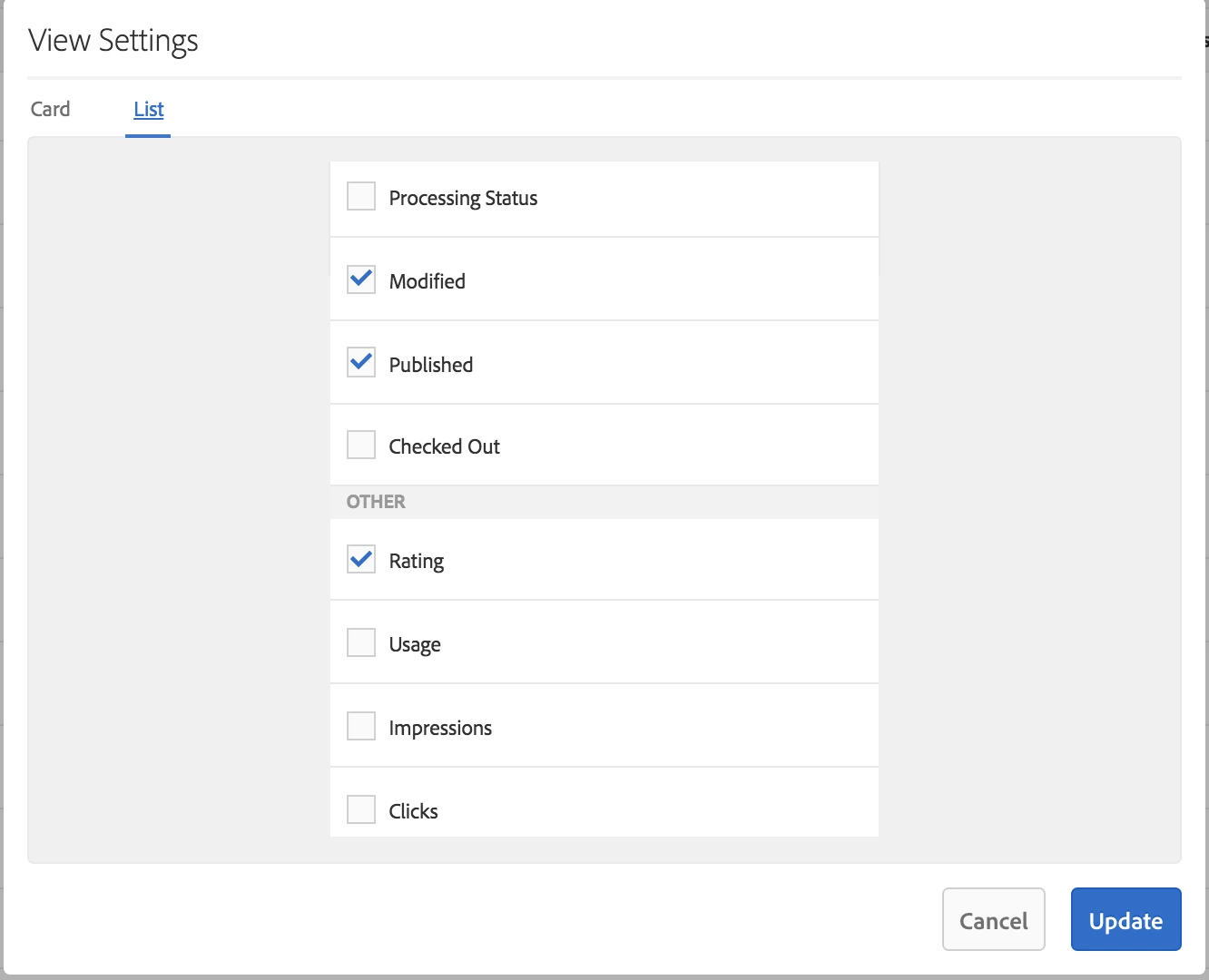Screen dimensions: 1209x980
Task: Switch to the Card tab
Action: [50, 109]
